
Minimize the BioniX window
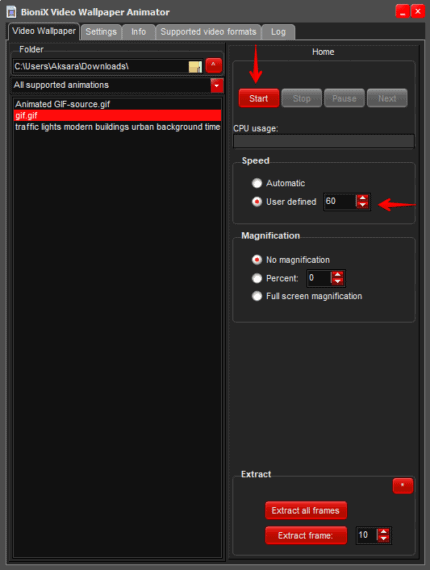pyautogui.click(x=402, y=12)
